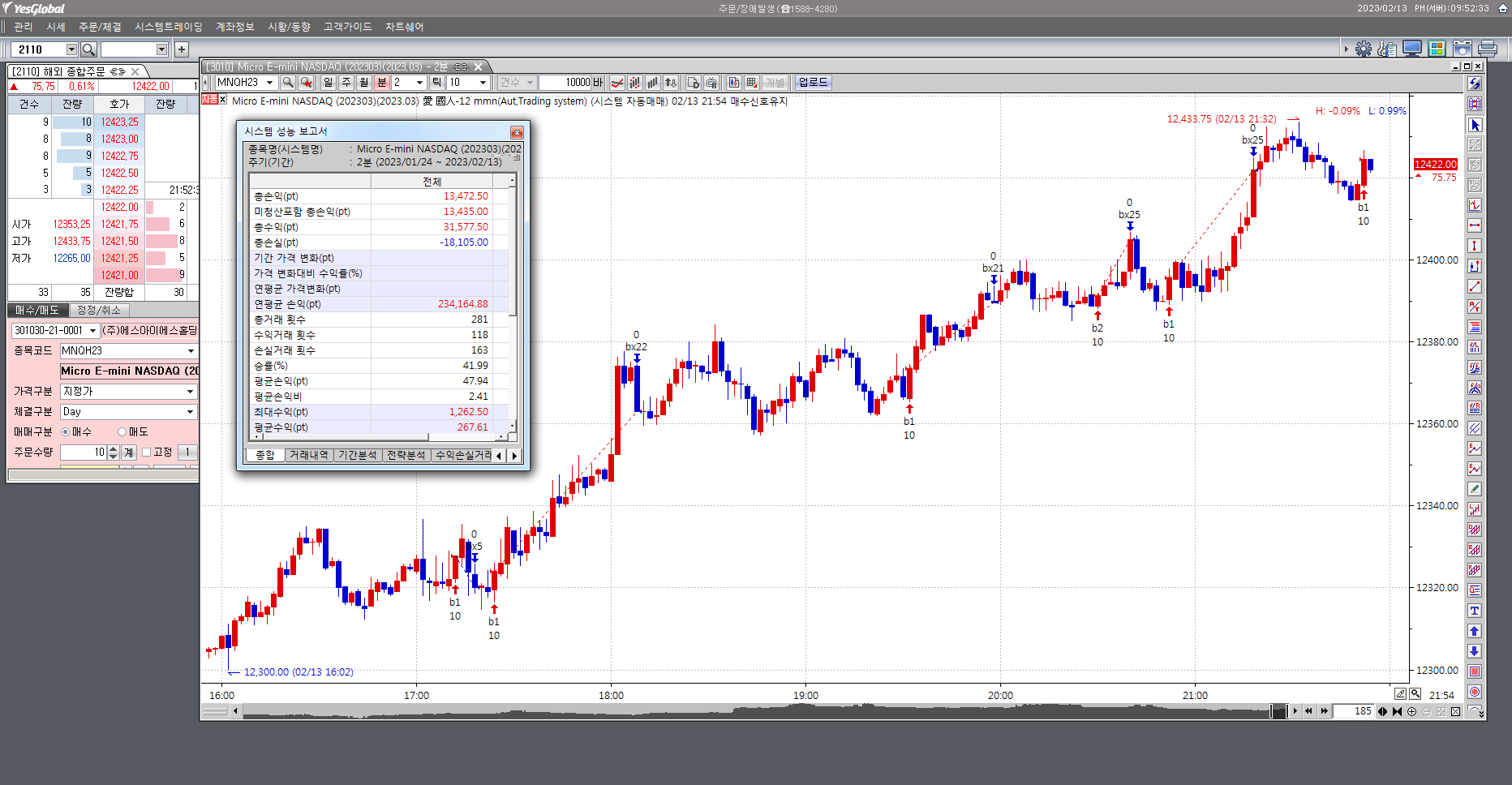
Task: Open the 시스템트레이딩 menu
Action: 168,27
